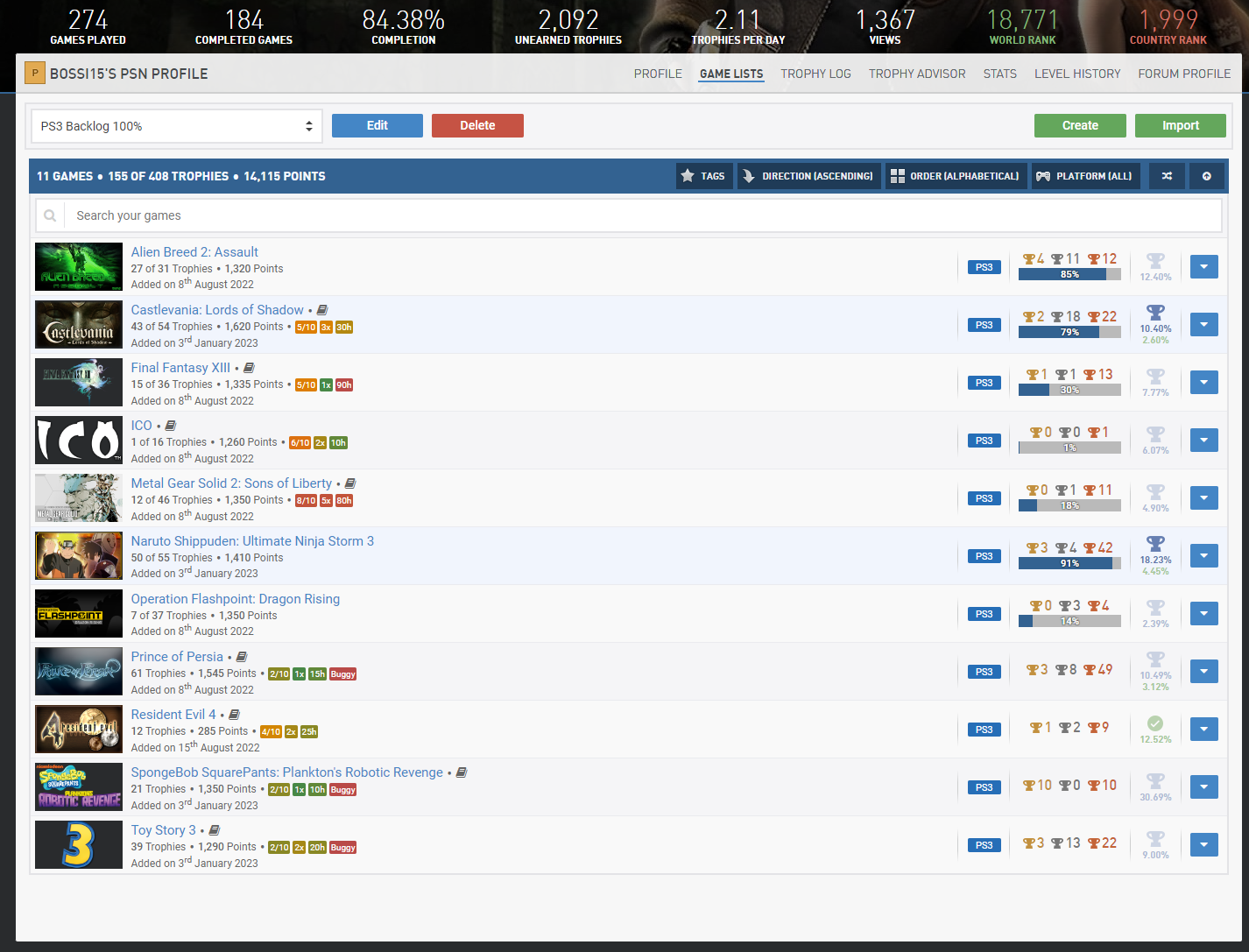
Task: Open the Tags filter
Action: [702, 176]
